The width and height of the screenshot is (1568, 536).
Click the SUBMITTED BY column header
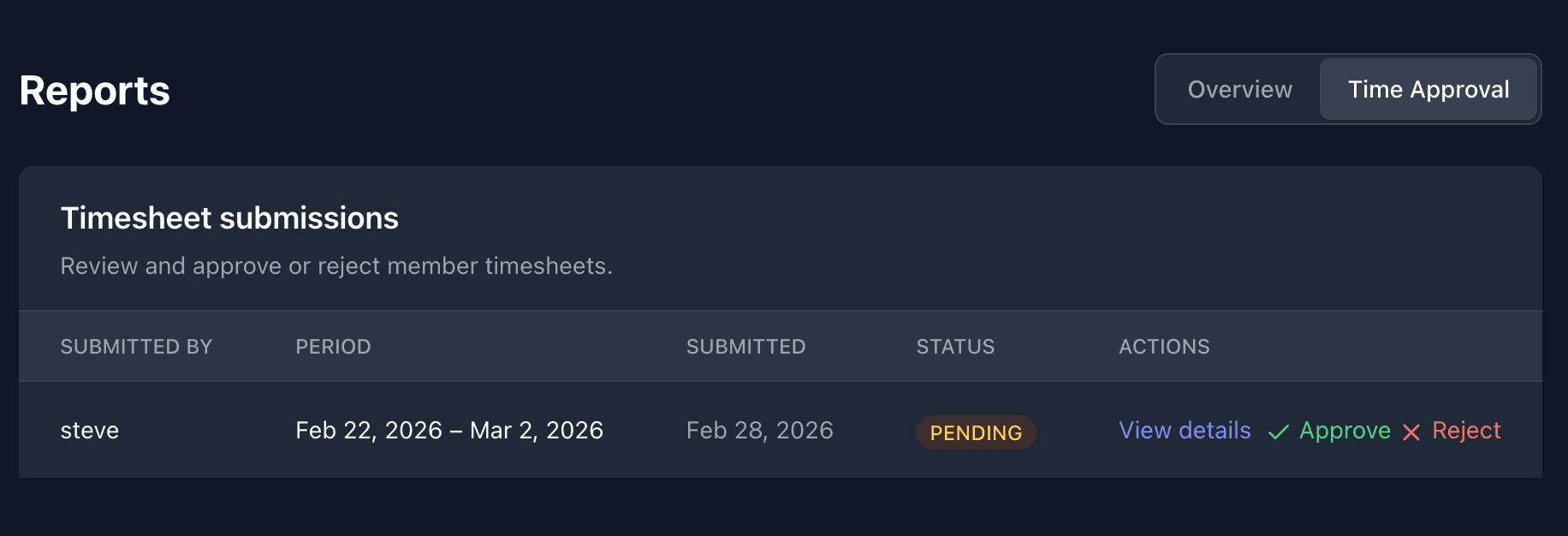[x=136, y=346]
